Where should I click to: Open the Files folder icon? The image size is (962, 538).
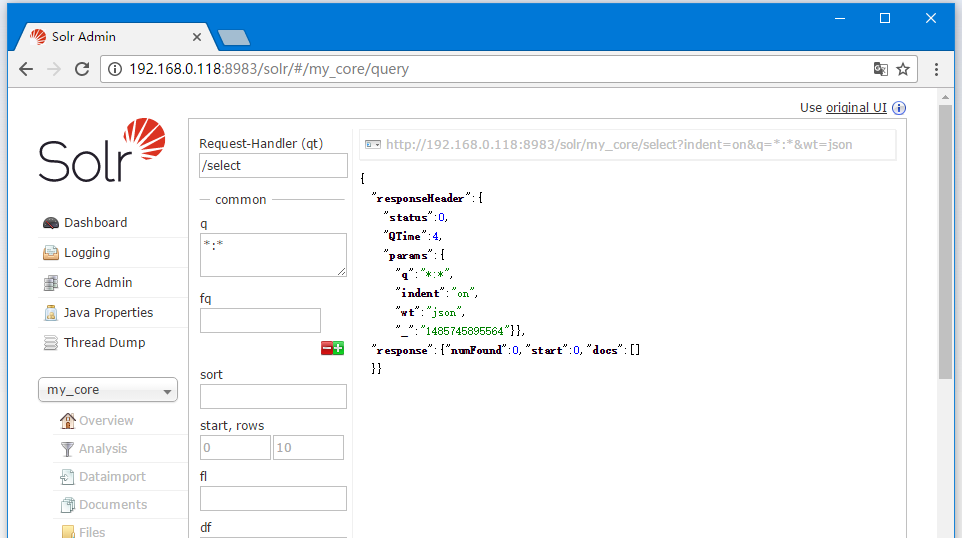pyautogui.click(x=67, y=532)
